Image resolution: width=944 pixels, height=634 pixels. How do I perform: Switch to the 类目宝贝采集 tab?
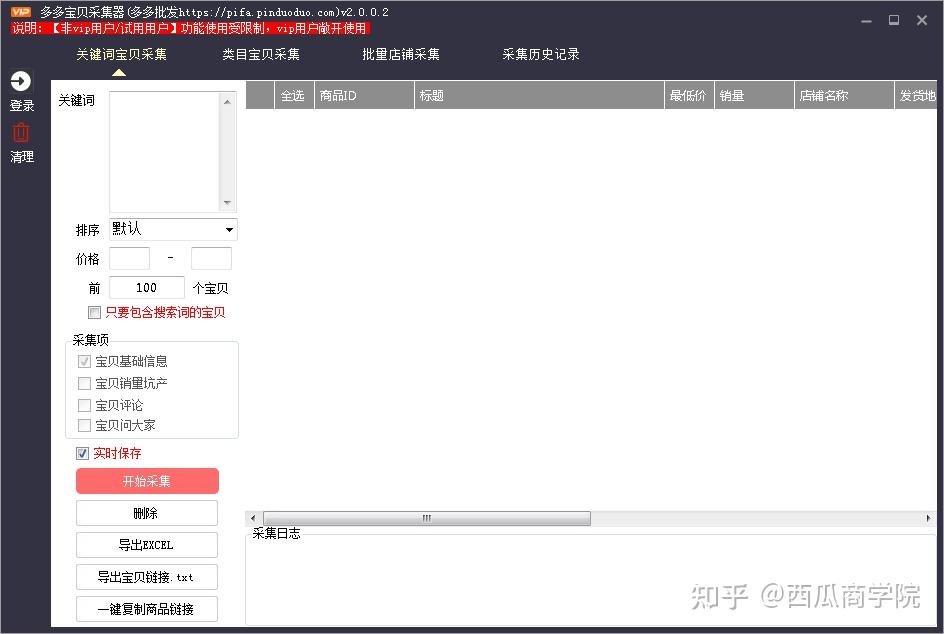tap(260, 55)
